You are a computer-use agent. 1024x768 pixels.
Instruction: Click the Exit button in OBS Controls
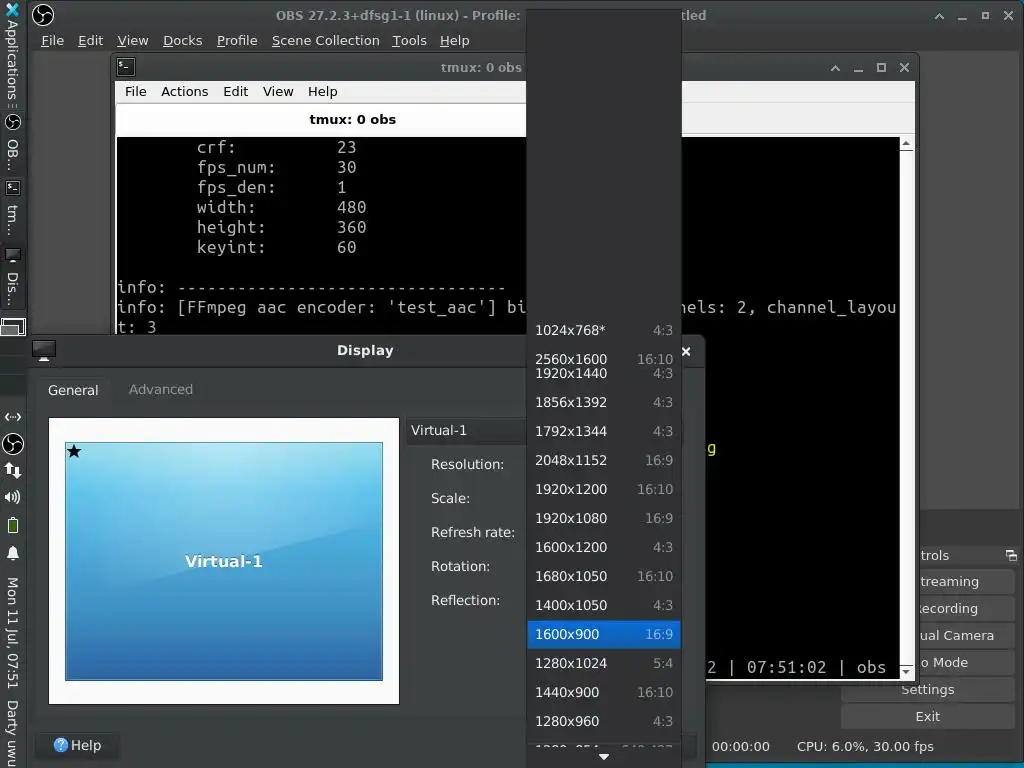tap(927, 716)
